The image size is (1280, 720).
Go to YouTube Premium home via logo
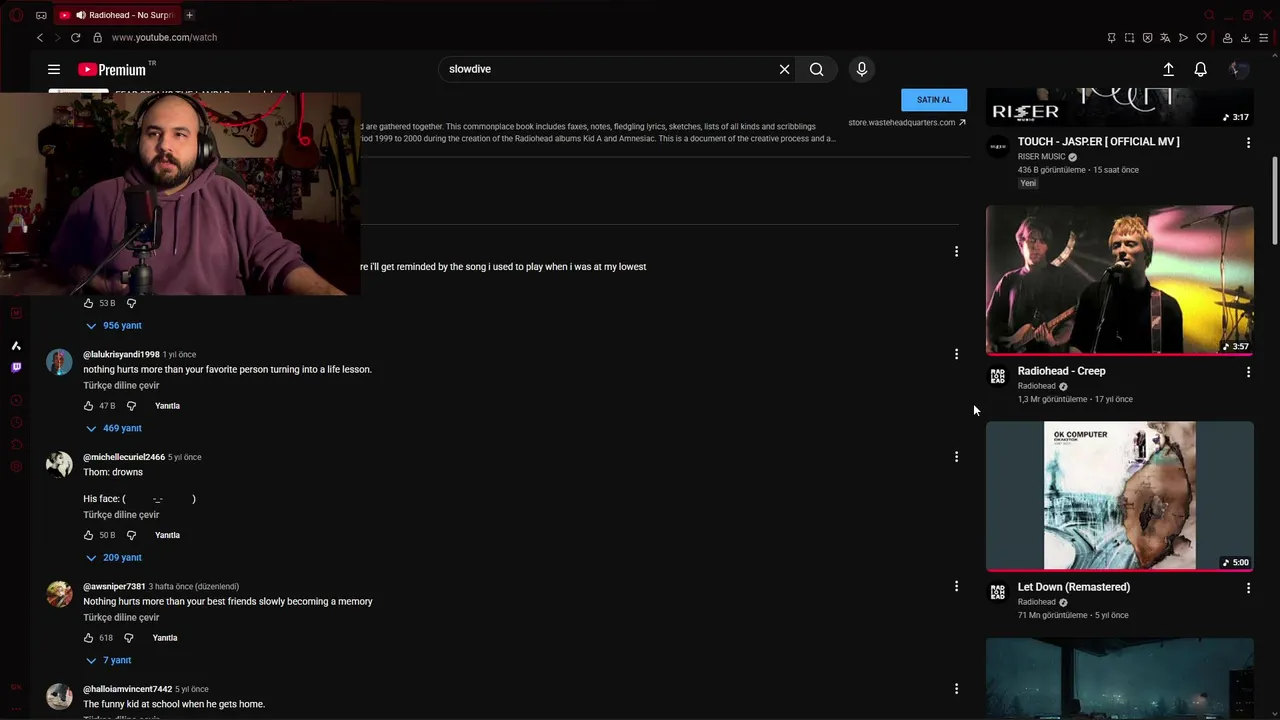pyautogui.click(x=112, y=69)
